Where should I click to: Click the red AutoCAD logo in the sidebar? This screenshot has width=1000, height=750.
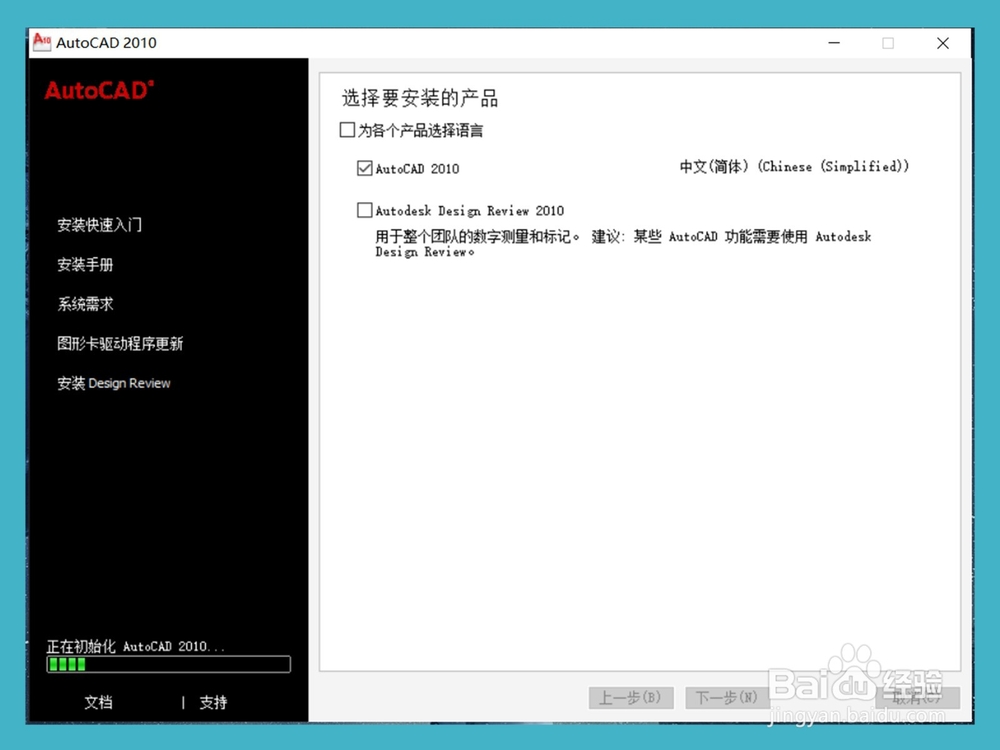(97, 91)
